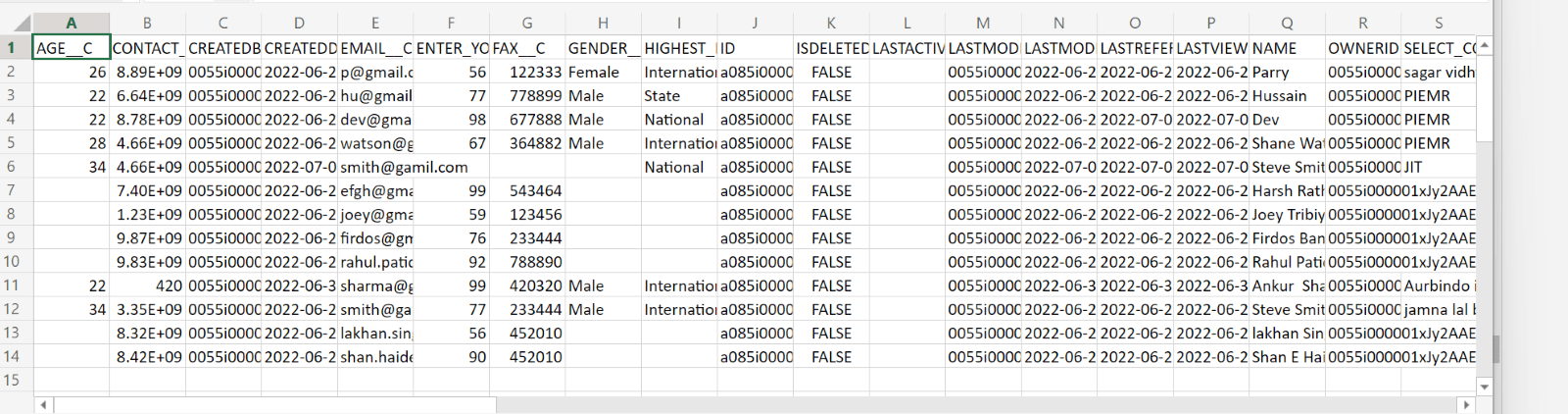Image resolution: width=1568 pixels, height=414 pixels.
Task: Select the ISDELETED cell in row 1
Action: point(831,48)
